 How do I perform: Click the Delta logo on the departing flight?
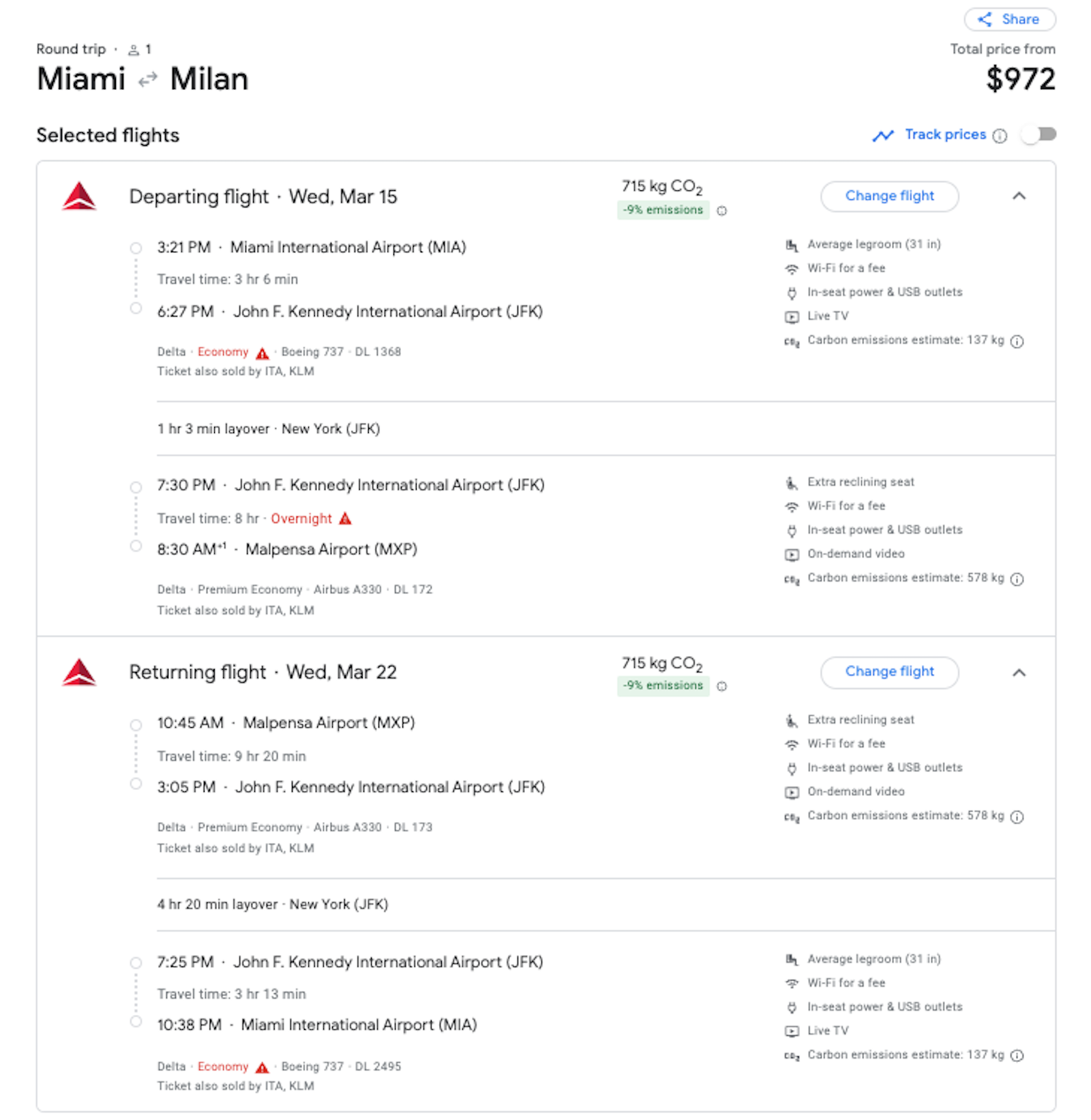coord(80,196)
